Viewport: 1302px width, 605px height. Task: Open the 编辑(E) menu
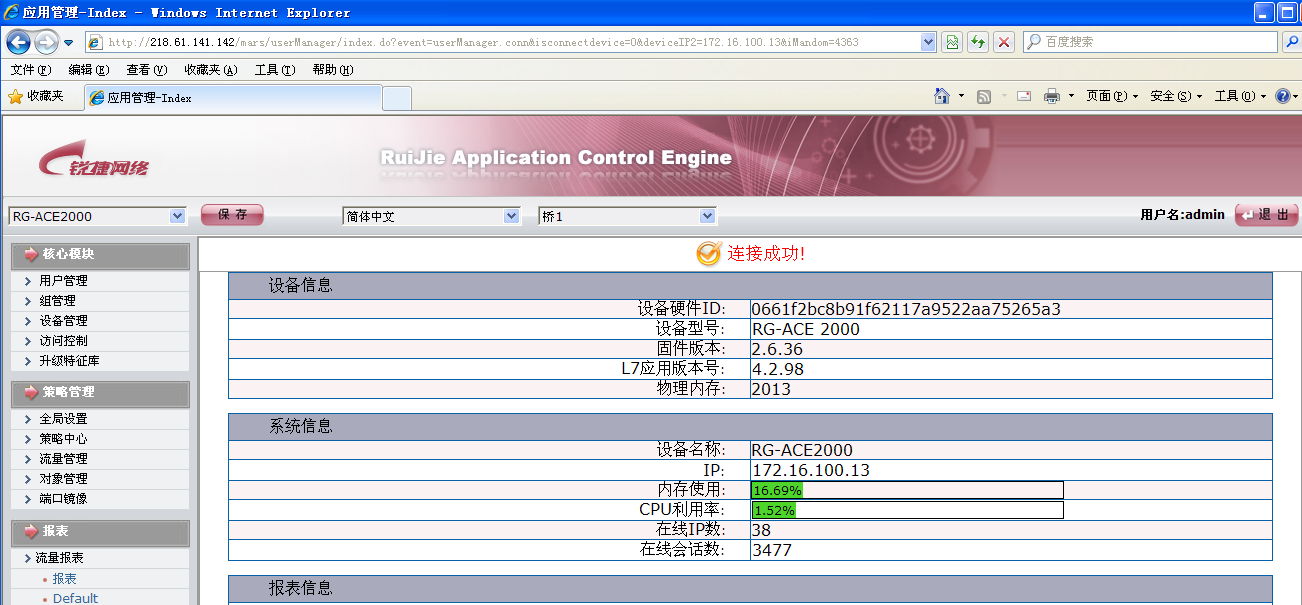tap(88, 69)
